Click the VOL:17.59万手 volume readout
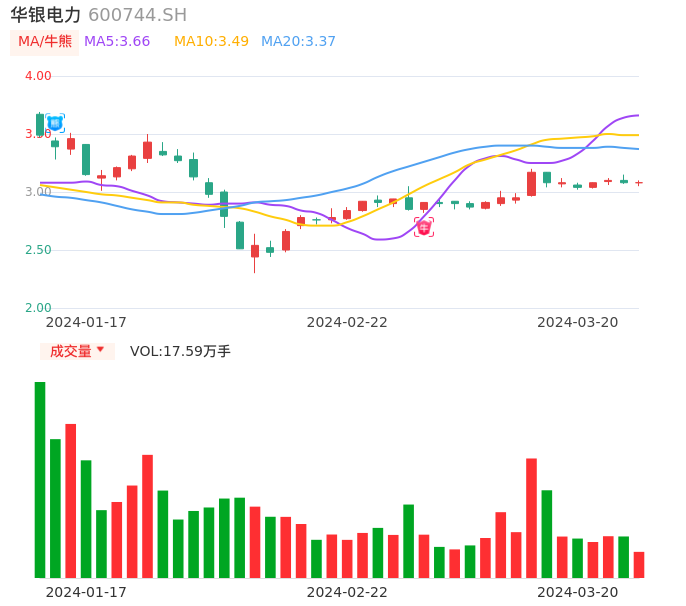Viewport: 686px width, 606px height. coord(180,351)
